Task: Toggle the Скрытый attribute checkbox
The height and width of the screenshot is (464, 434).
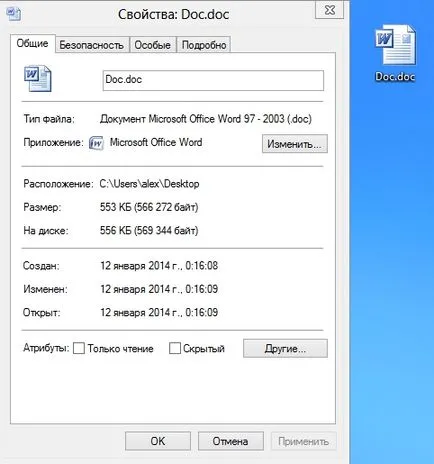Action: point(175,348)
